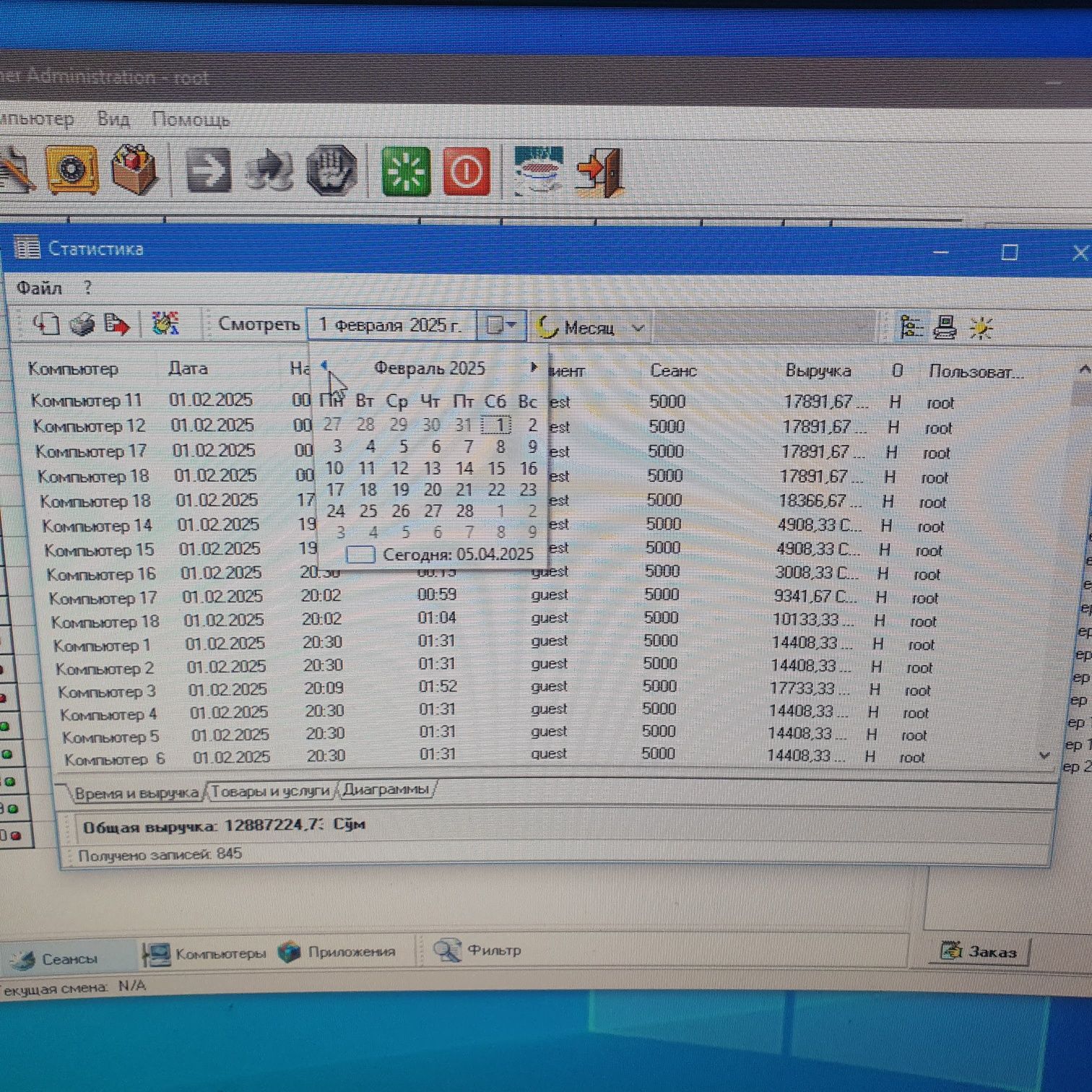1092x1092 pixels.
Task: Click the colorful wizard icon in Статистика toolbar
Action: [x=165, y=324]
